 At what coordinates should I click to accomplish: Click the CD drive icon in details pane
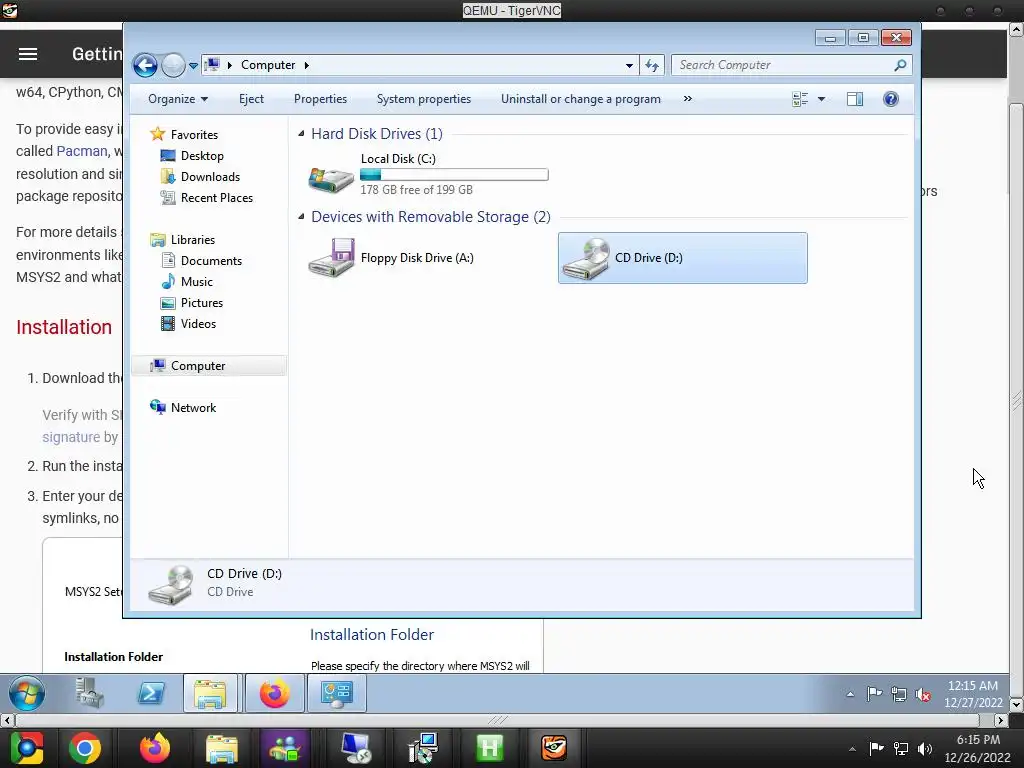(170, 584)
